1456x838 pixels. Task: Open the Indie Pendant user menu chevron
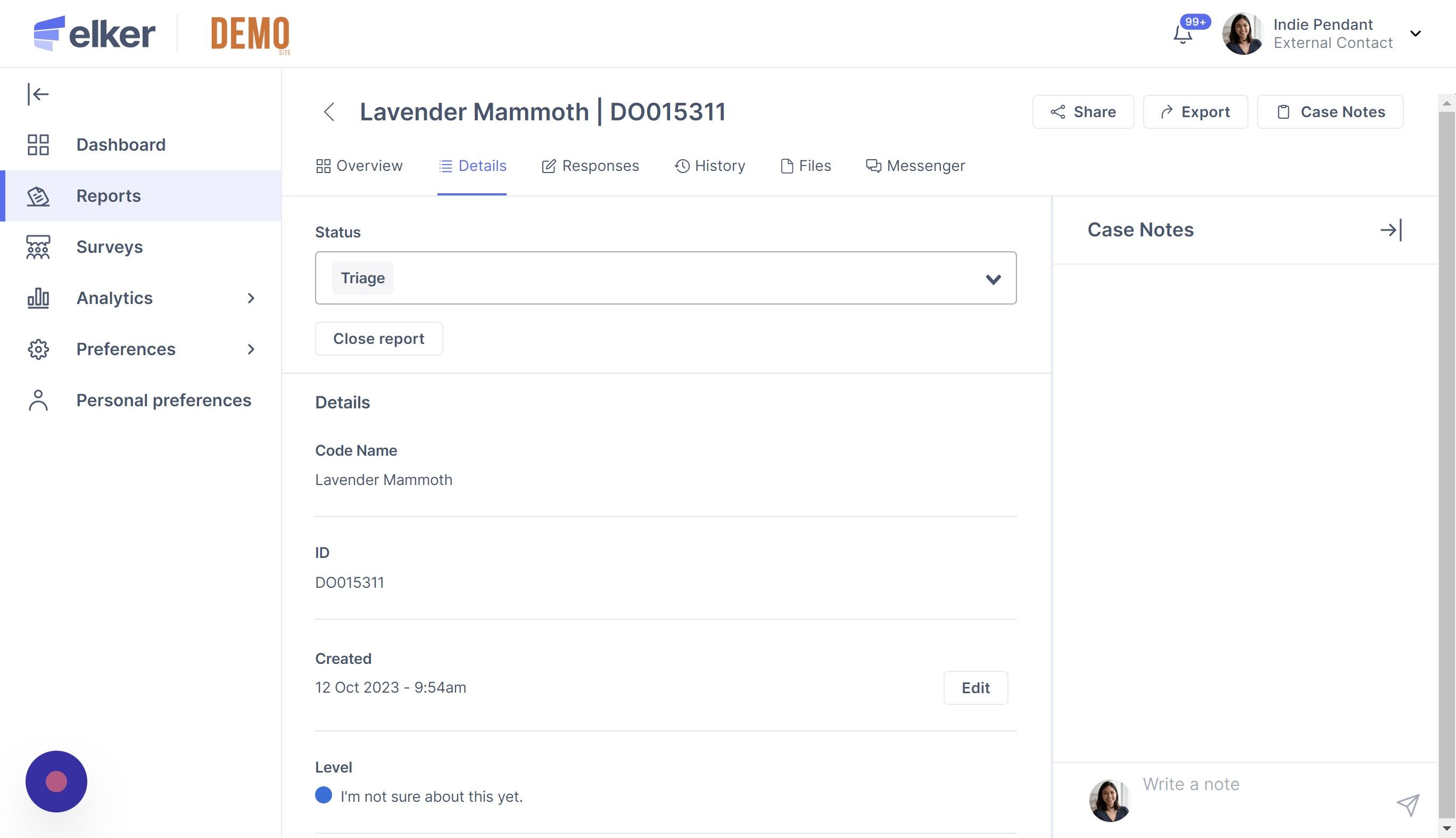[1415, 34]
